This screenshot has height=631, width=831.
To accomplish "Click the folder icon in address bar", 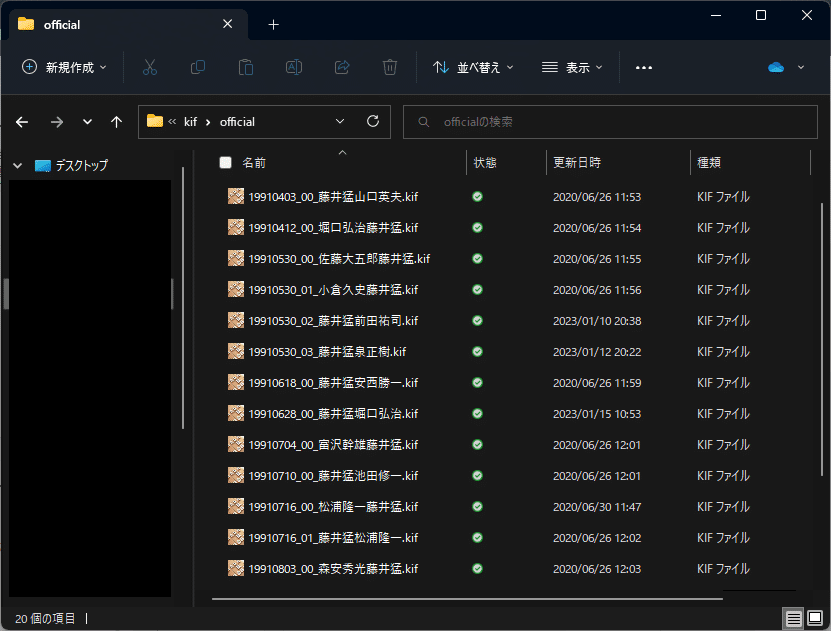I will 155,121.
